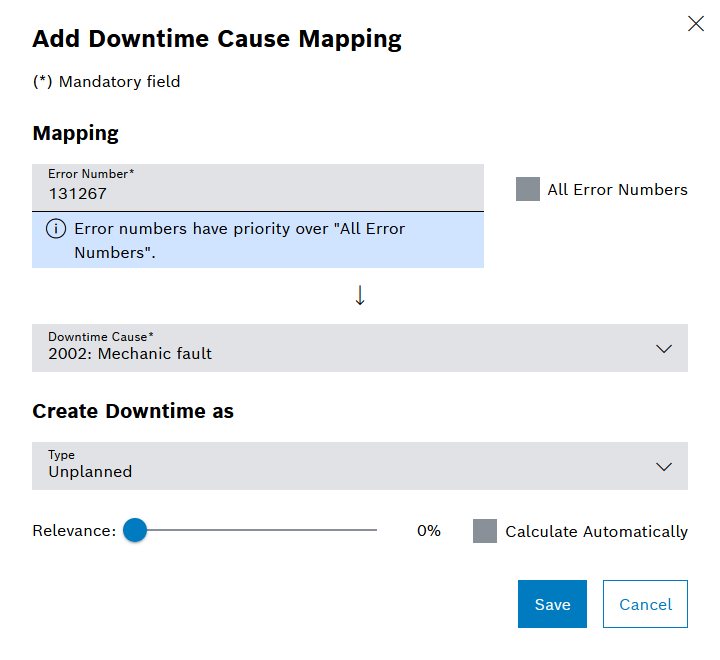Enable the All Error Numbers checkbox
The height and width of the screenshot is (660, 720).
528,189
